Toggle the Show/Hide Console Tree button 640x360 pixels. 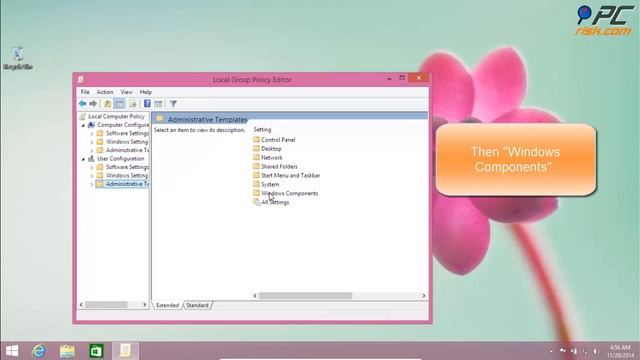119,104
